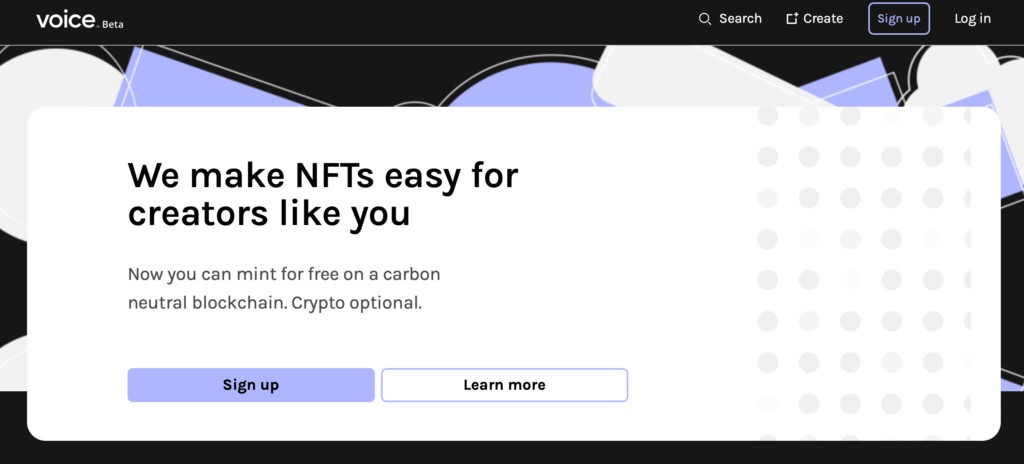
Task: Click the Create plus-square icon
Action: click(x=792, y=19)
